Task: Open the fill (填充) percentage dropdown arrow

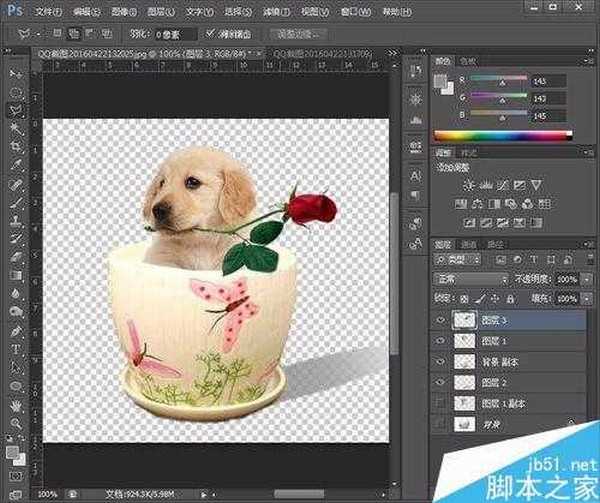Action: (587, 299)
